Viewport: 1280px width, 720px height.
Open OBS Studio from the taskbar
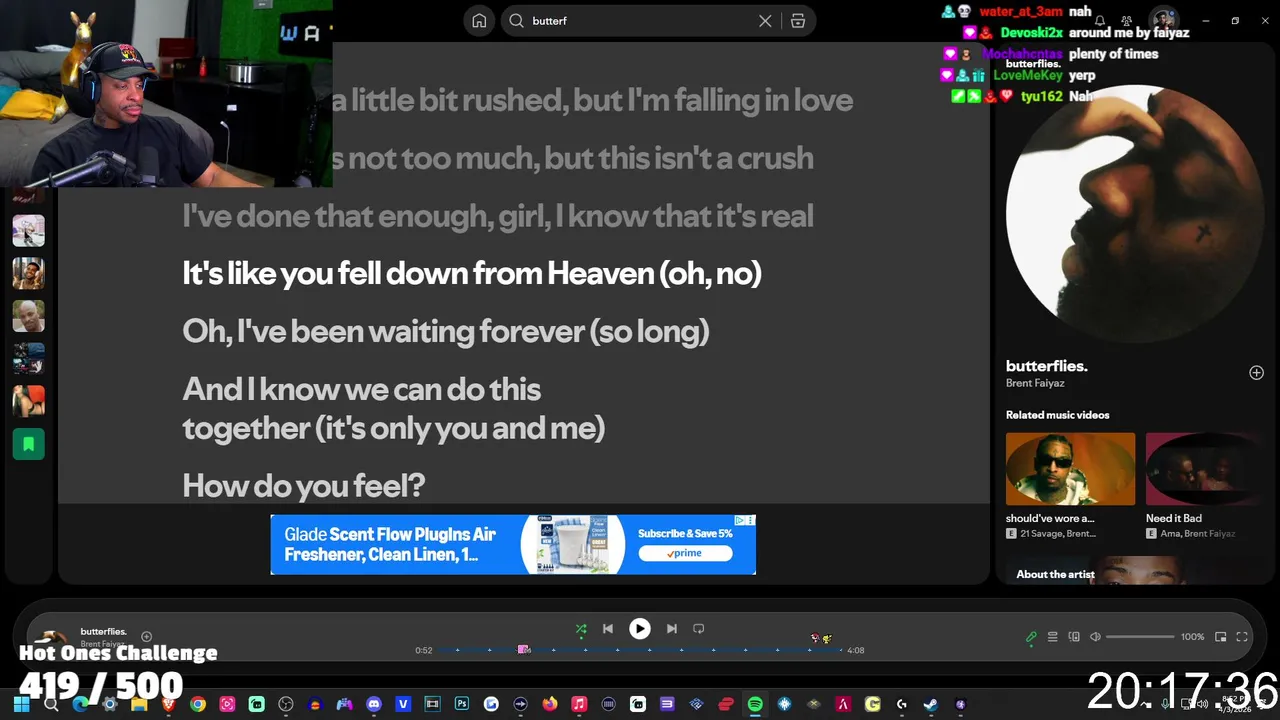coord(286,704)
